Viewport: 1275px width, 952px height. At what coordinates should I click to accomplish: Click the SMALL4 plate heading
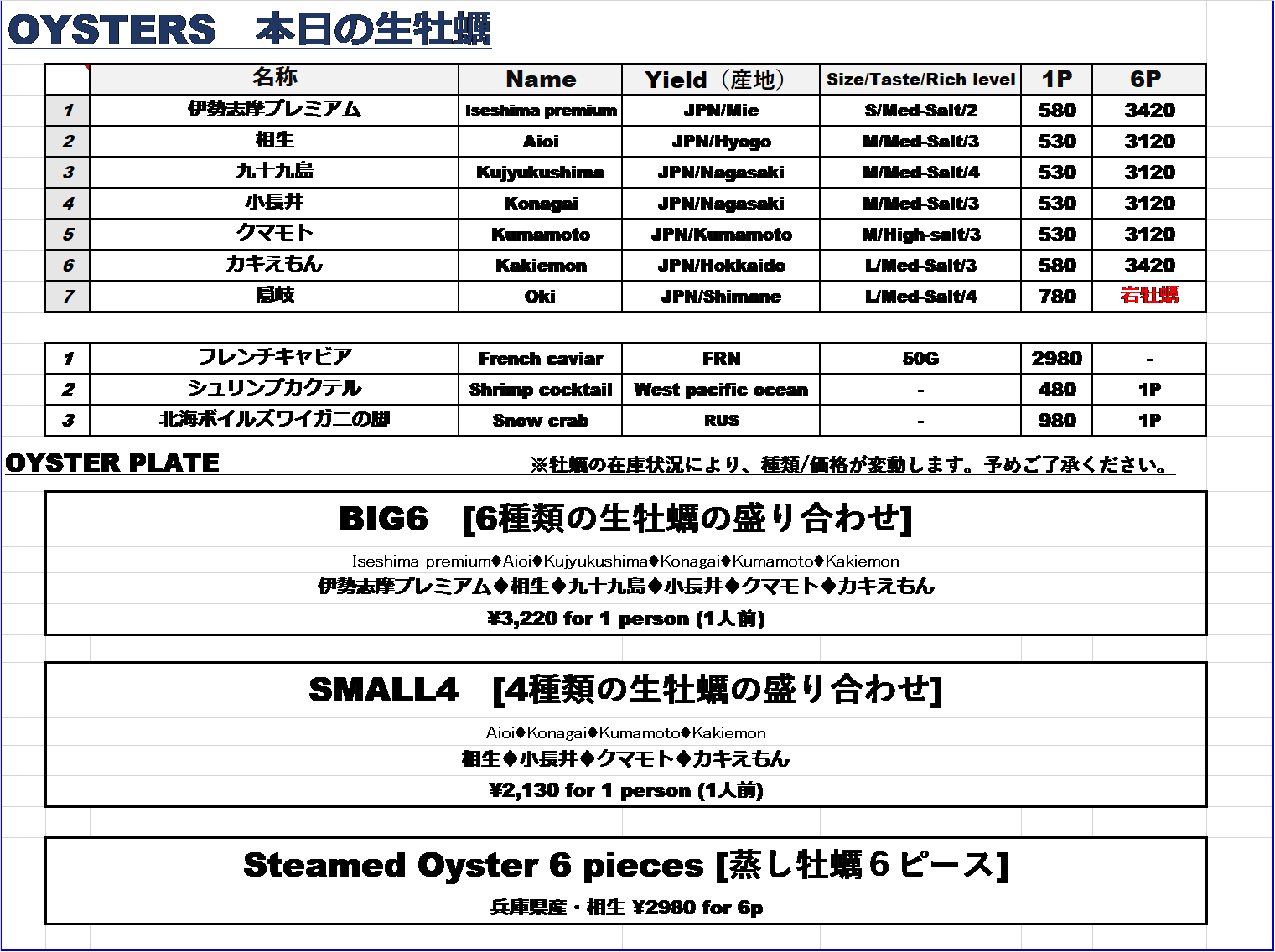point(625,690)
